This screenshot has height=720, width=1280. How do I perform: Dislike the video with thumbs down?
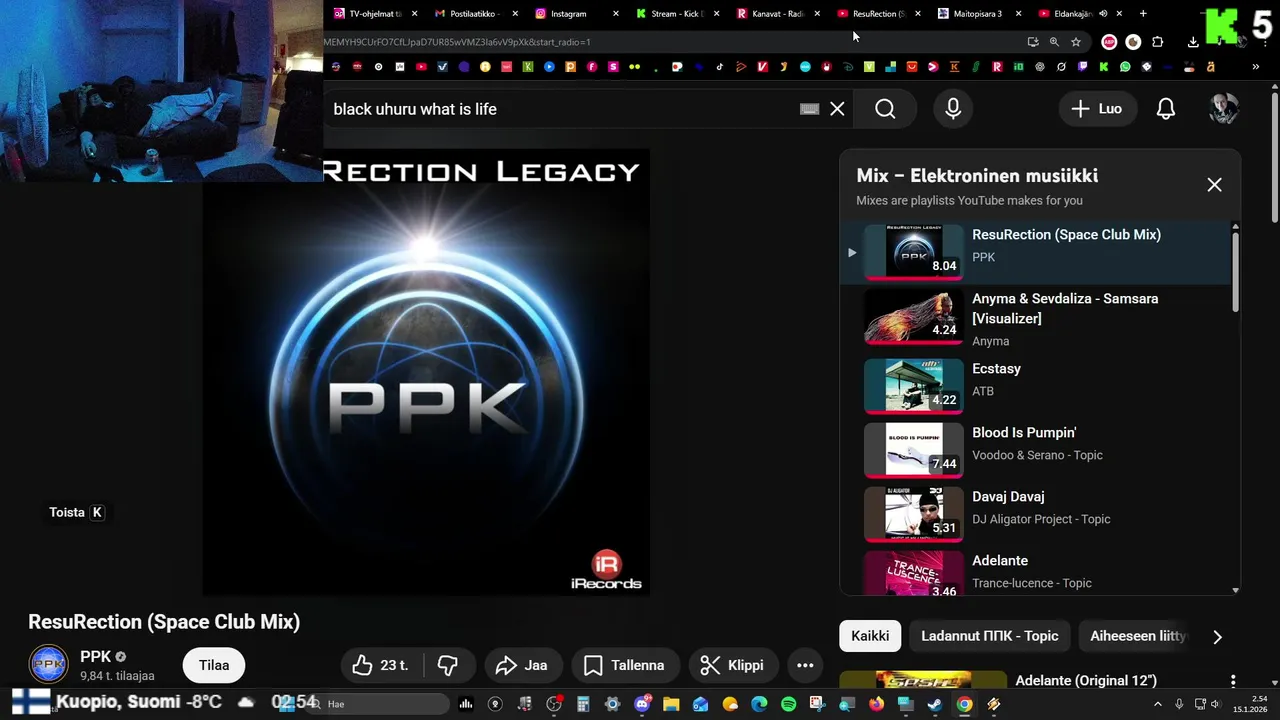click(x=448, y=665)
